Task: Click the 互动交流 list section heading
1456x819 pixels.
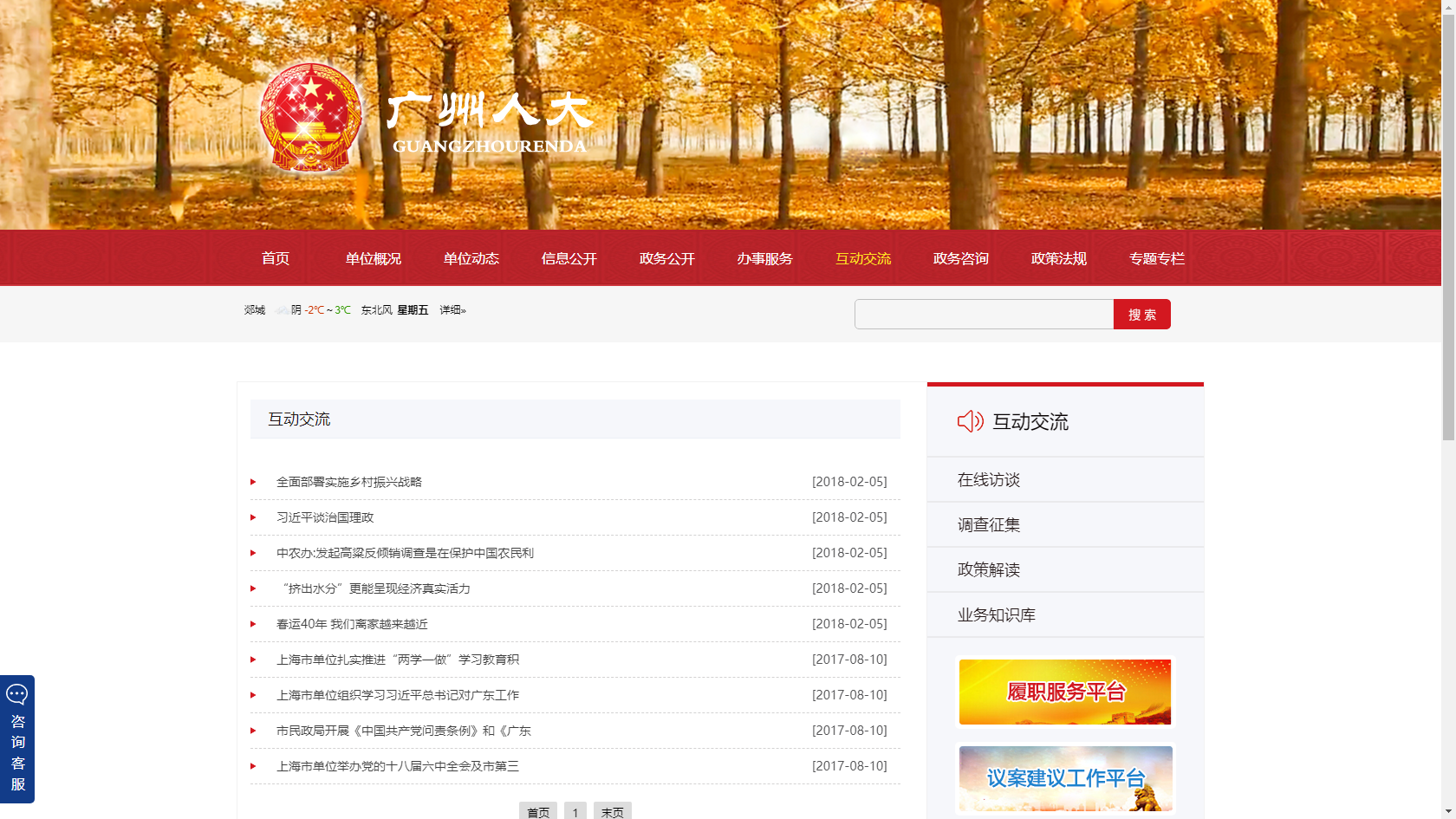Action: pos(299,419)
